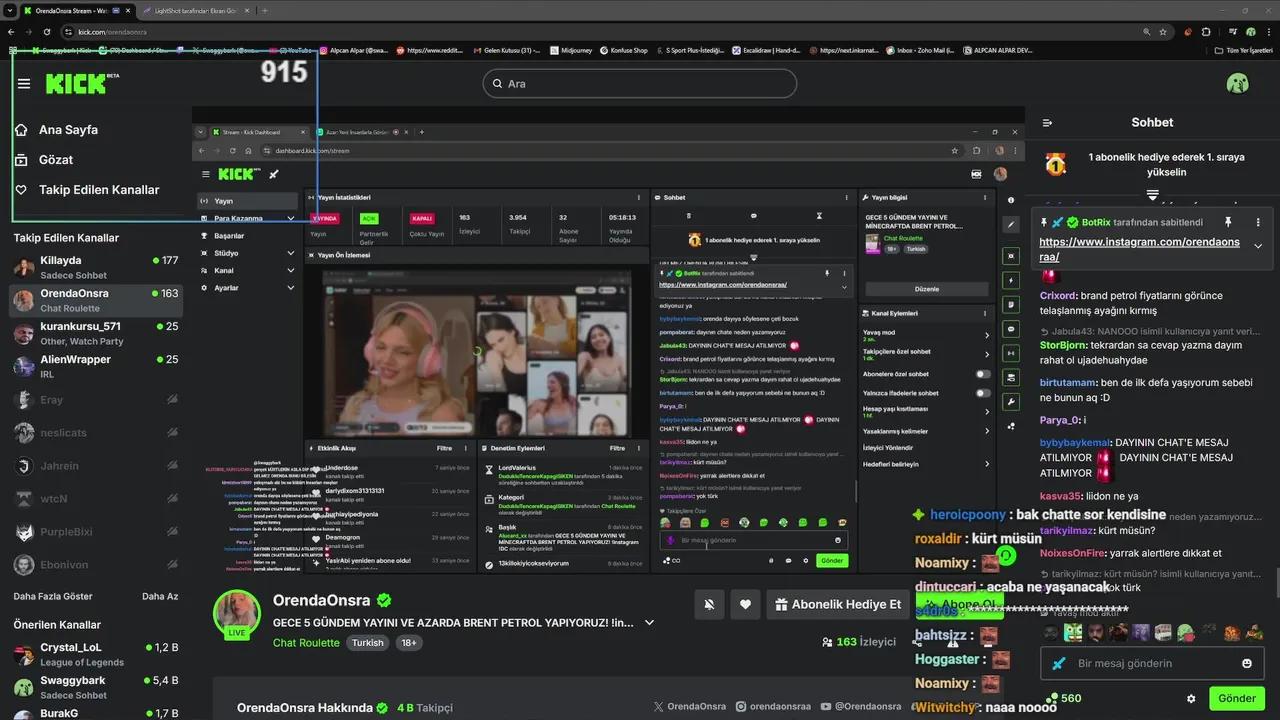The image size is (1280, 720).
Task: Go to Ana Sayfa
Action: coord(68,130)
